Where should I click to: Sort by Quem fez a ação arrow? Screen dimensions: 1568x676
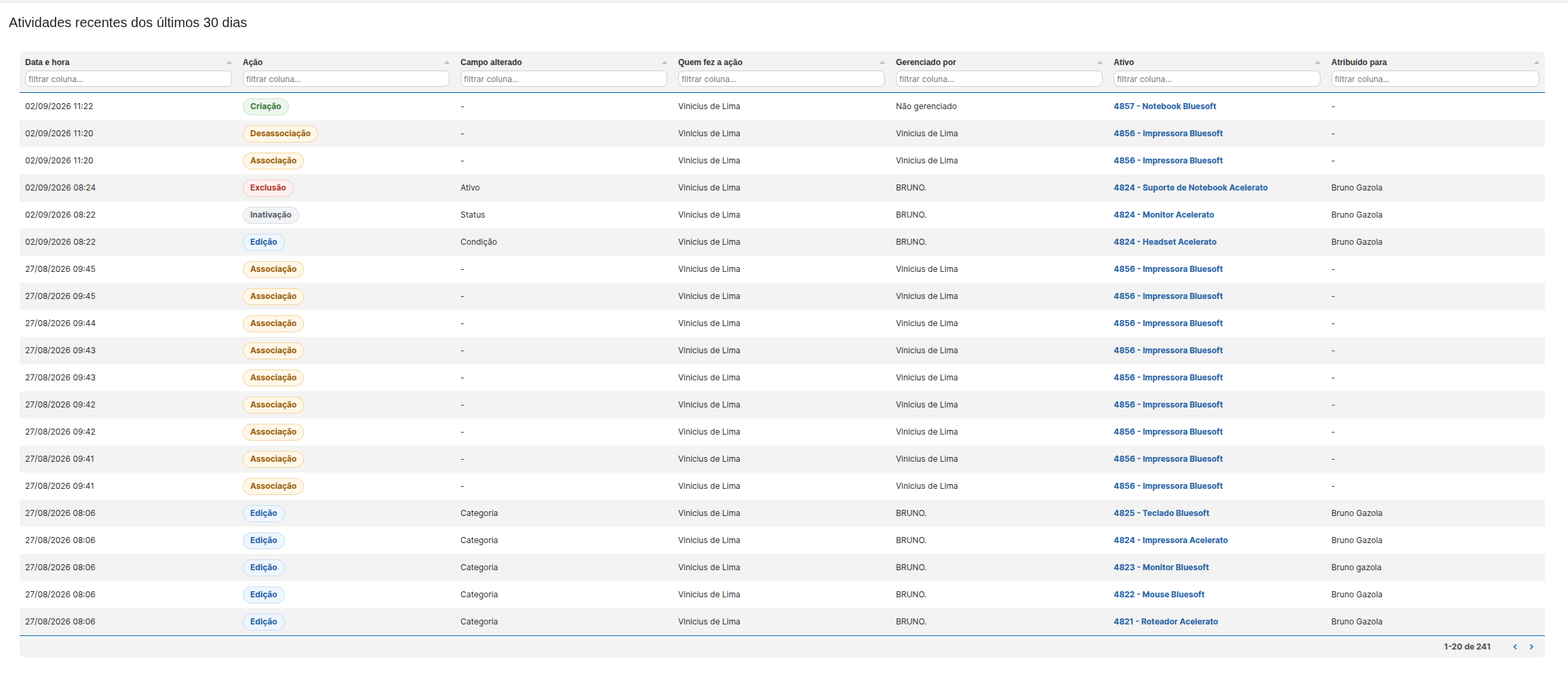pyautogui.click(x=882, y=62)
